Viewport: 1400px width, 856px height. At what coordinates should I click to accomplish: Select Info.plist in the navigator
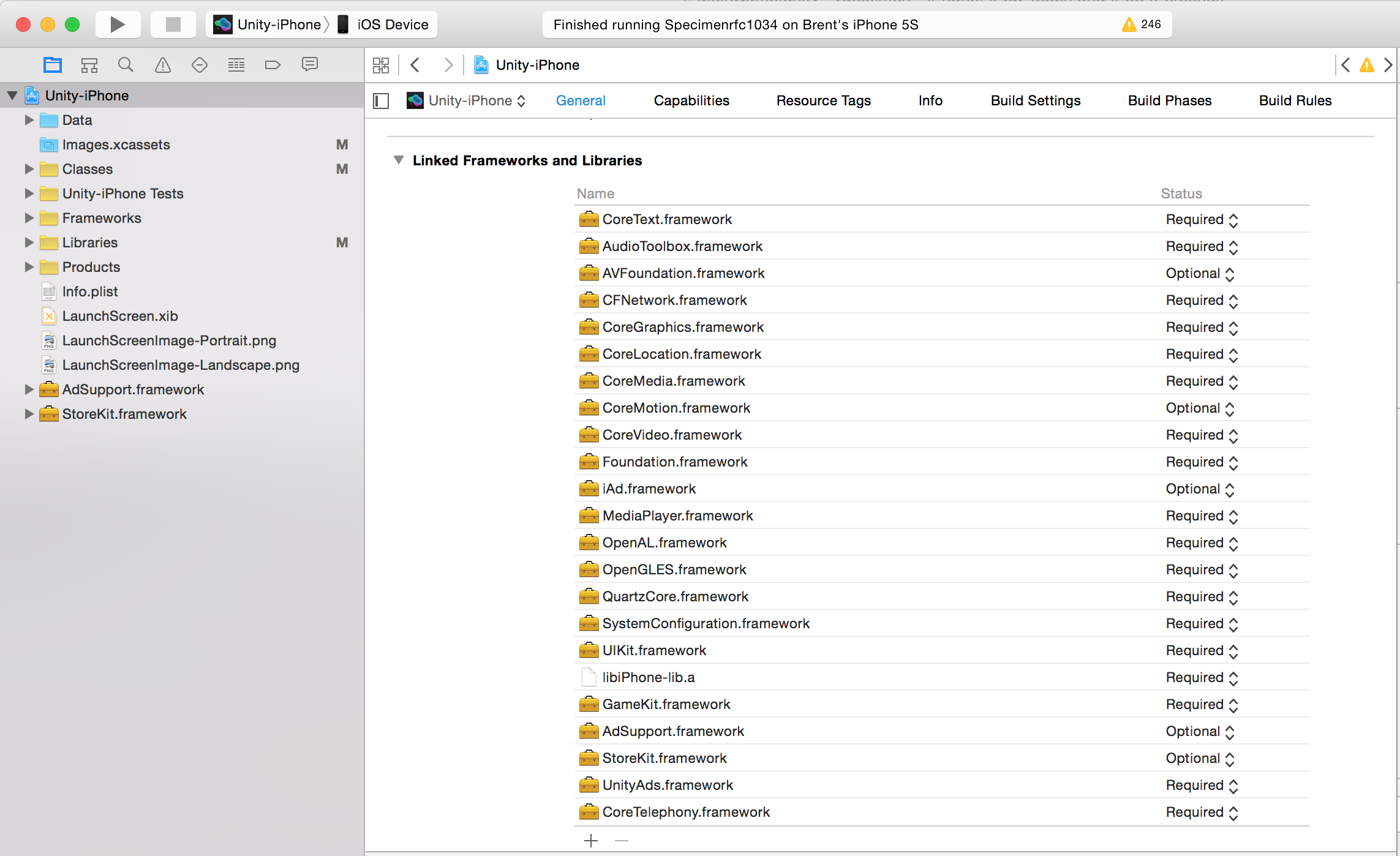[182, 291]
